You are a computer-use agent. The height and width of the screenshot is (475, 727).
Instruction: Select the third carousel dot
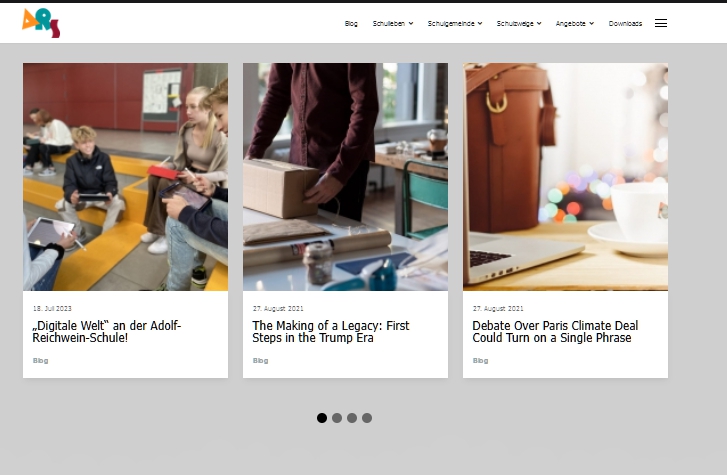point(352,418)
